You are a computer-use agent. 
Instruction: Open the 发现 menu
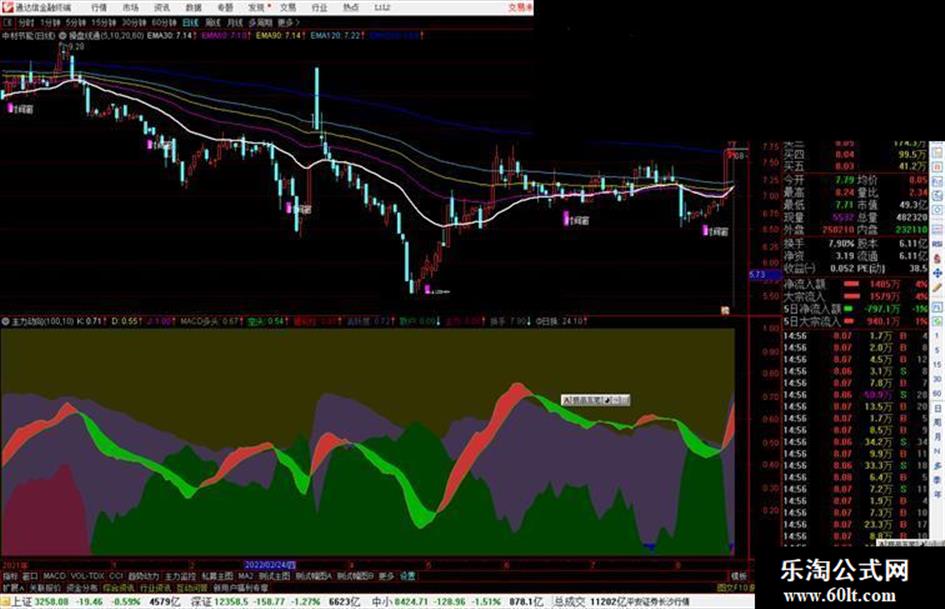pyautogui.click(x=256, y=8)
